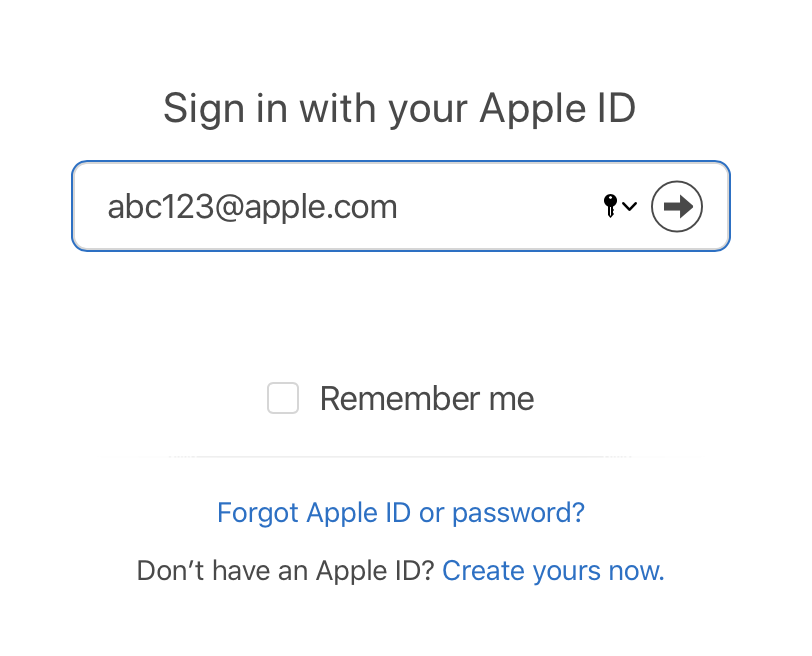Image resolution: width=812 pixels, height=656 pixels.
Task: Click the Don't have an Apple ID? text
Action: click(x=285, y=571)
